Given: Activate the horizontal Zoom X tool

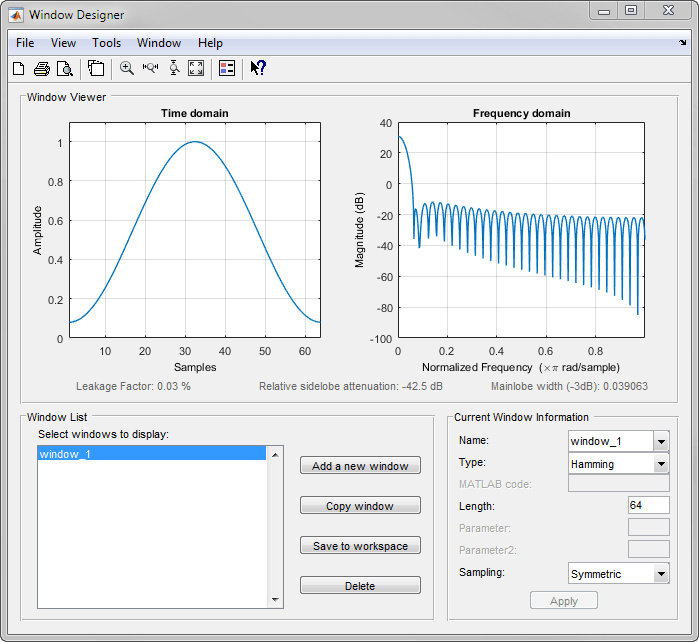Looking at the screenshot, I should [x=151, y=68].
